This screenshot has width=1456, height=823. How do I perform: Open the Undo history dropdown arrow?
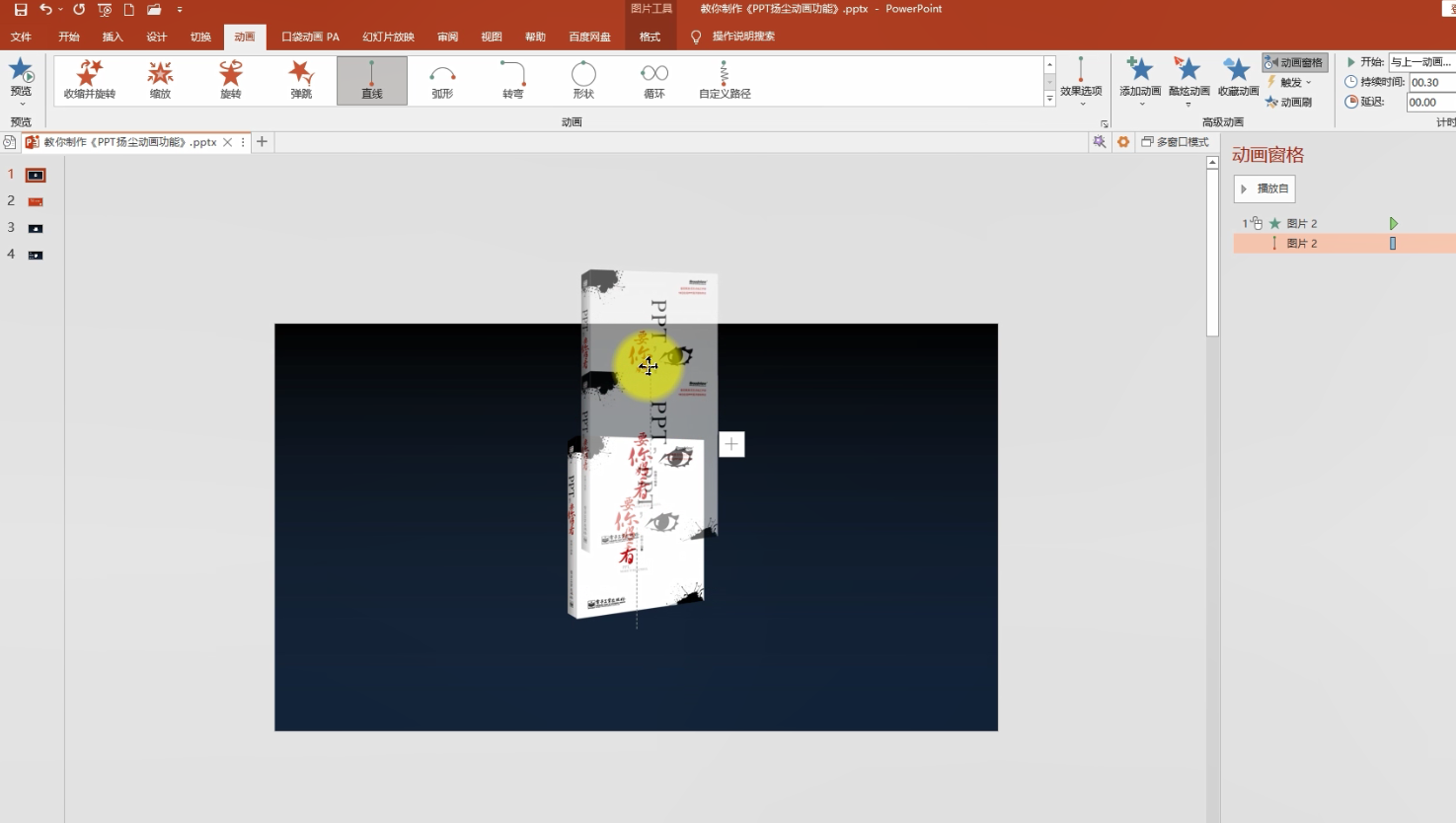pyautogui.click(x=60, y=9)
